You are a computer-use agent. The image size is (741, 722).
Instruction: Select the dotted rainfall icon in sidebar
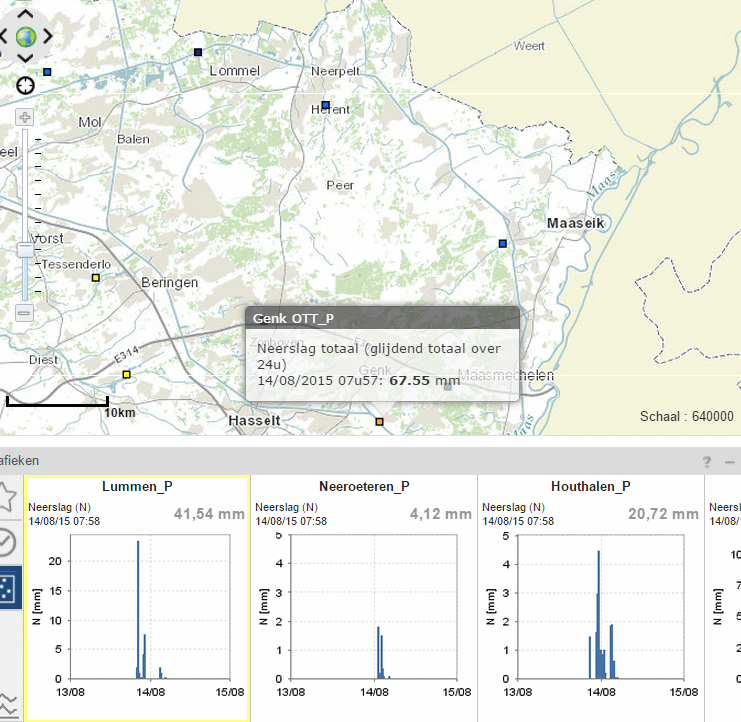coord(10,588)
